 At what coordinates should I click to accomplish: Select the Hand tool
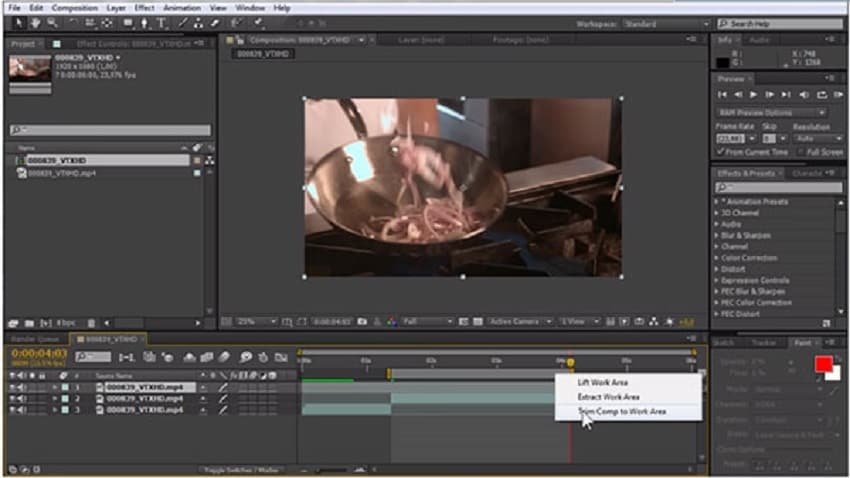tap(35, 23)
